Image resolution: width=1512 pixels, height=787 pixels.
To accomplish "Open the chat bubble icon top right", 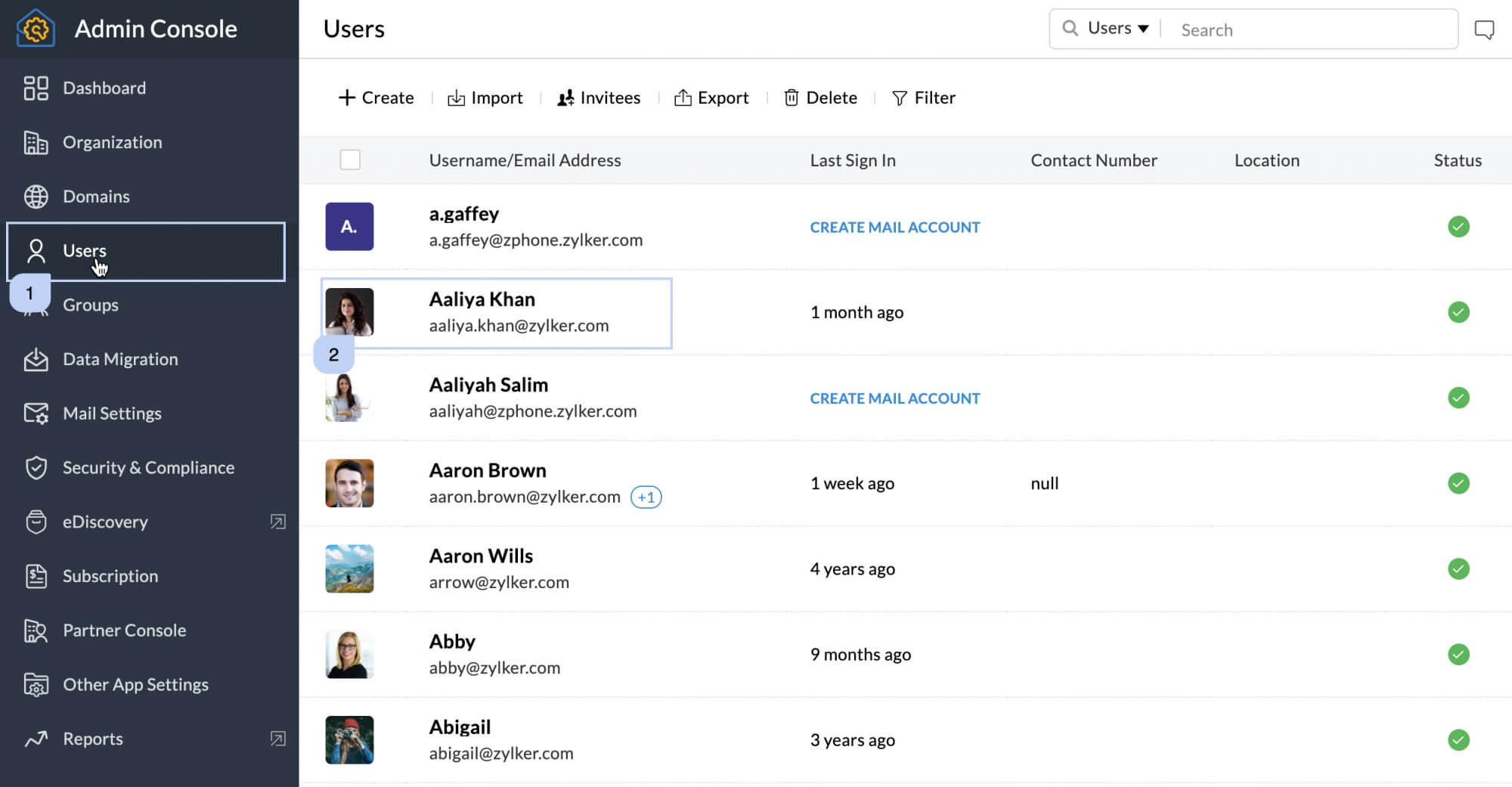I will pyautogui.click(x=1484, y=29).
